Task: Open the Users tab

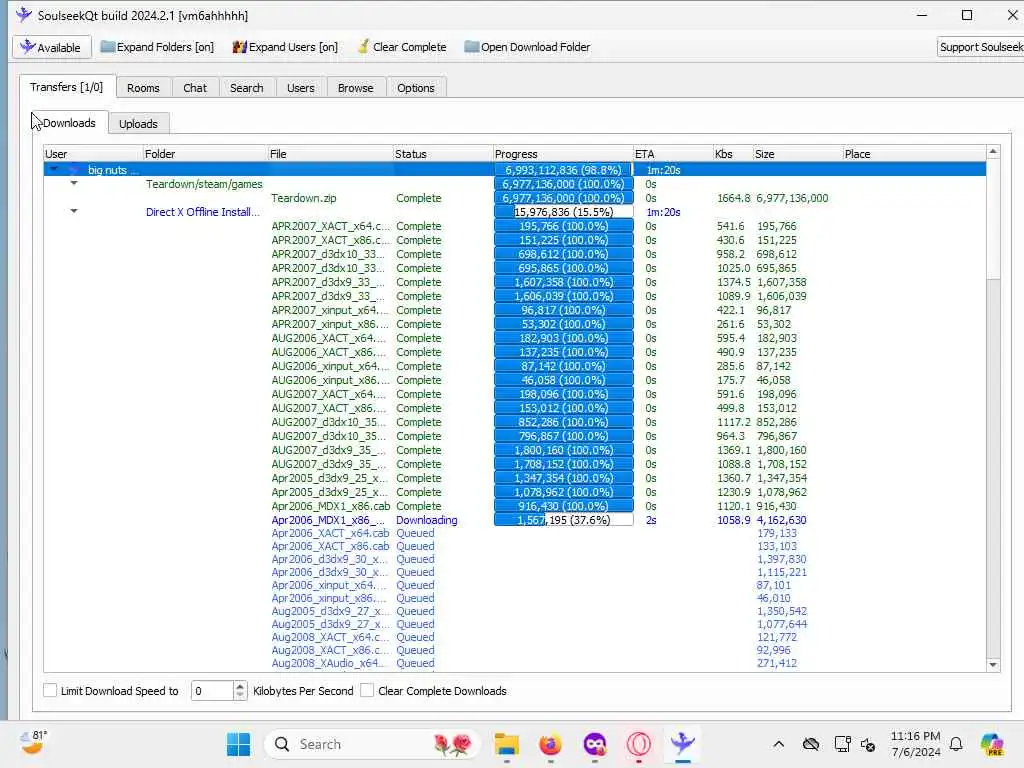Action: 300,88
